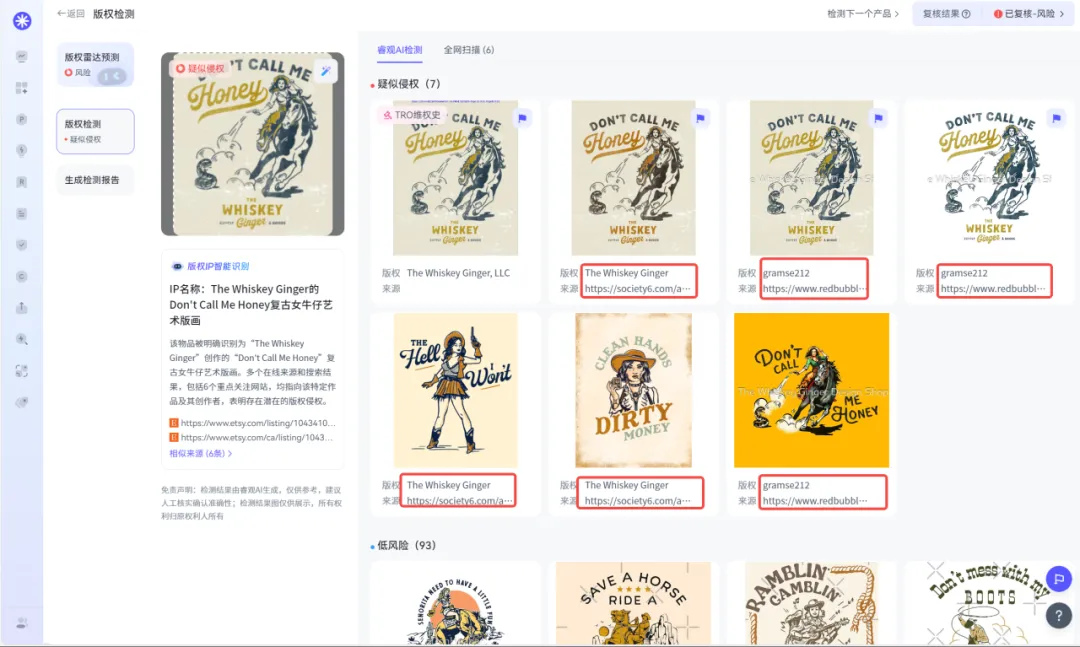Viewport: 1080px width, 647px height.
Task: Click The Whiskey Ginger, LLC copyright text
Action: click(x=458, y=273)
